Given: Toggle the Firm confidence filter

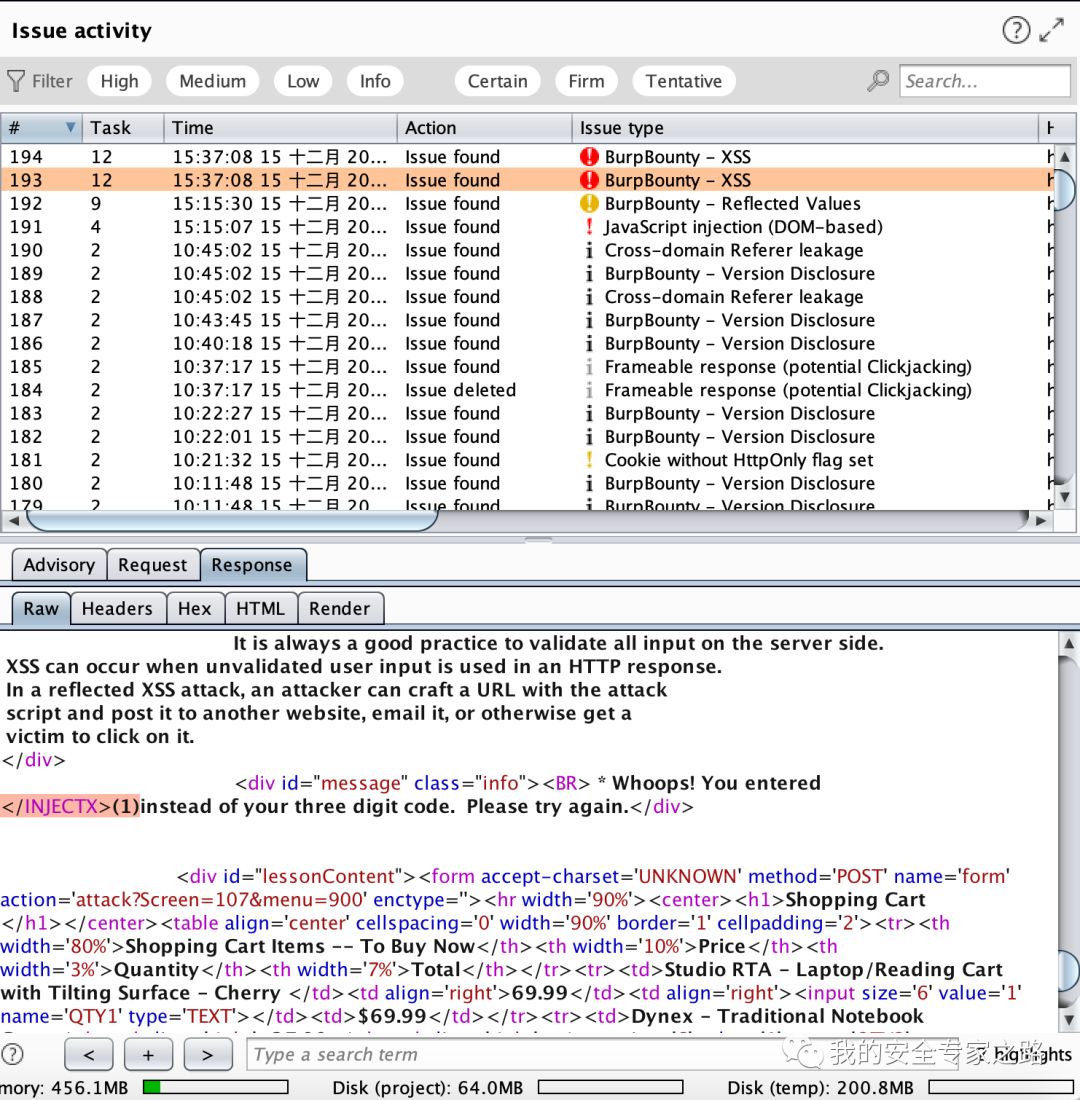Looking at the screenshot, I should tap(586, 81).
